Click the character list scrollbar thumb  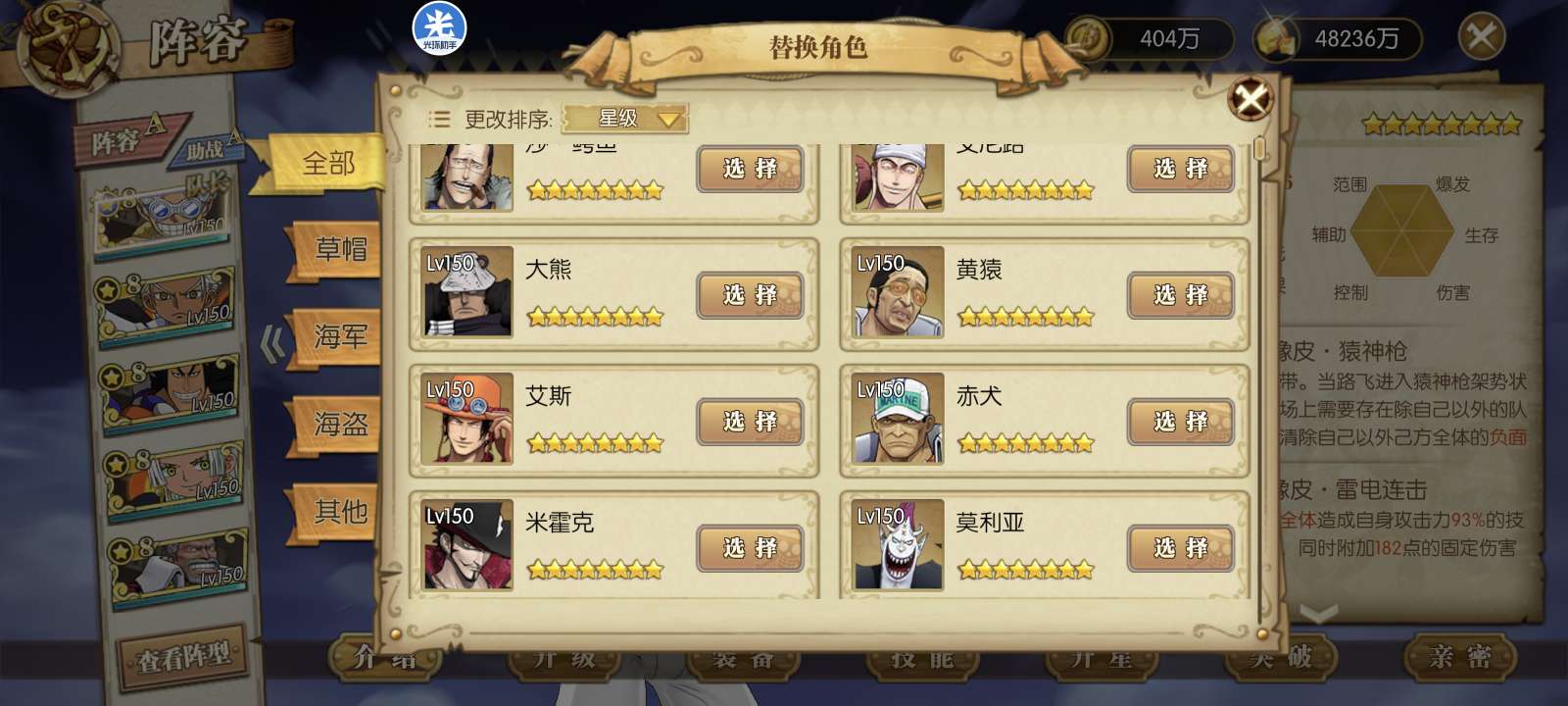1260,149
